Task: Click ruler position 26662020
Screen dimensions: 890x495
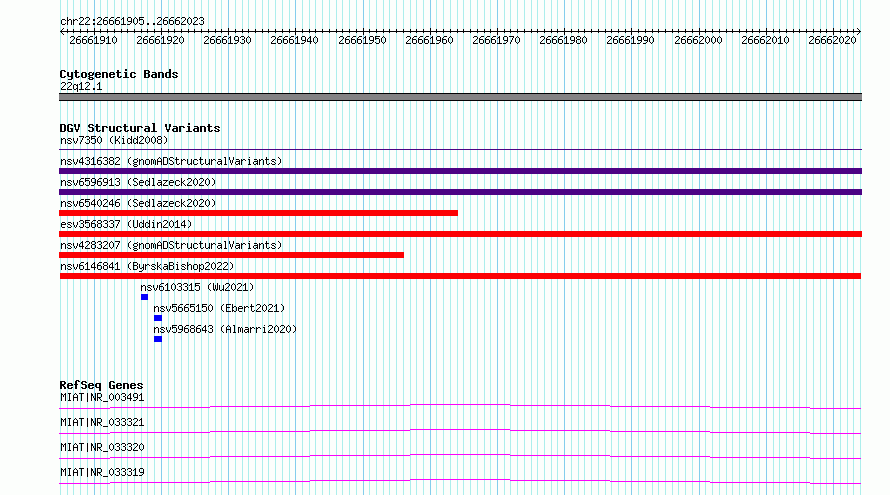Action: 832,40
